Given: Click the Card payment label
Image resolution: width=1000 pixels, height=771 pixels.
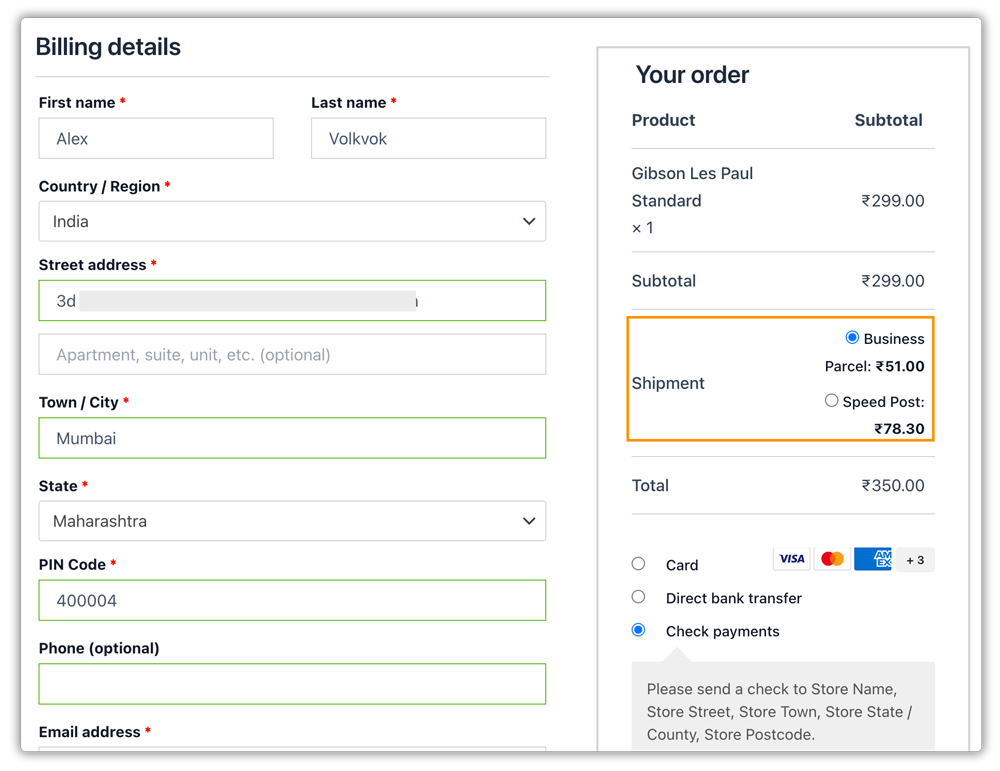Looking at the screenshot, I should pos(682,565).
